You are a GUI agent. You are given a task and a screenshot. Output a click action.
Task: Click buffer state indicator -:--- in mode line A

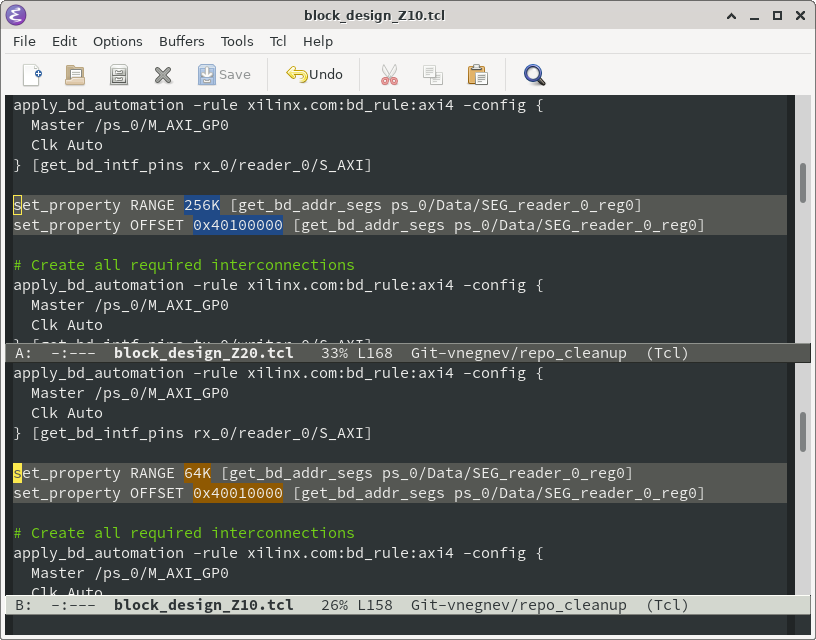pos(73,353)
